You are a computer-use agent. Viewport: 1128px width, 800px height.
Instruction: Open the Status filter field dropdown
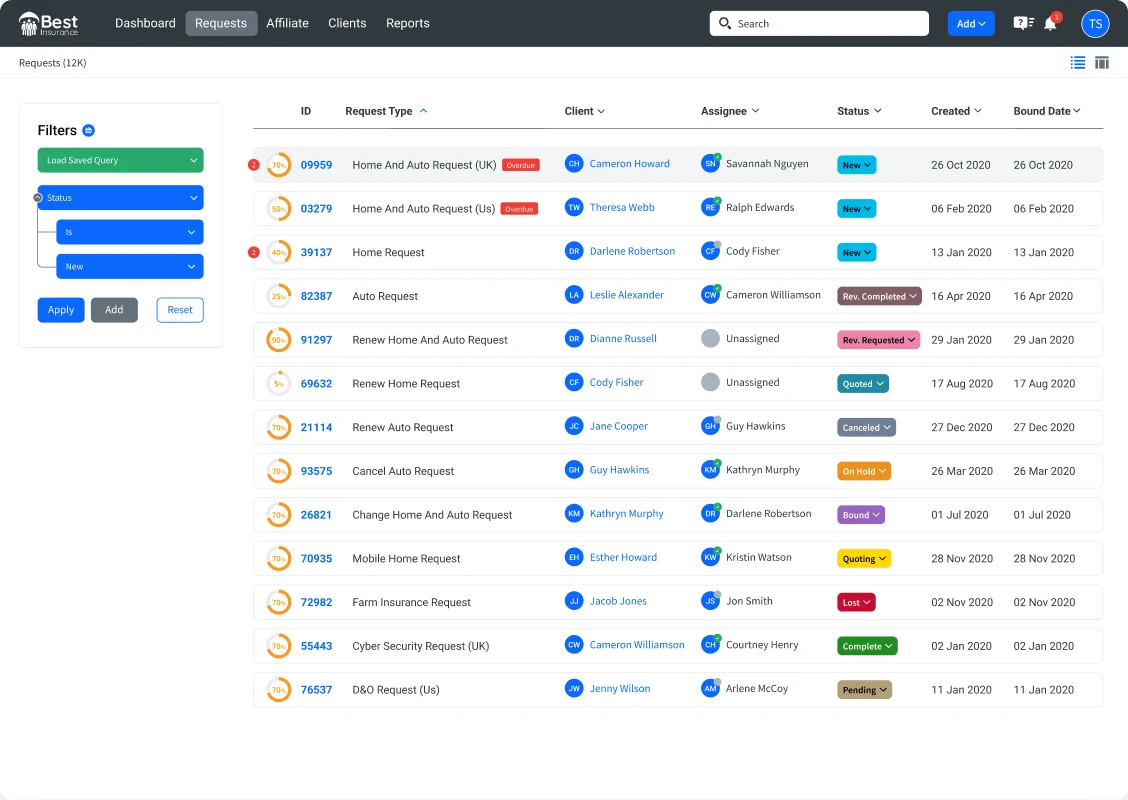(x=120, y=198)
